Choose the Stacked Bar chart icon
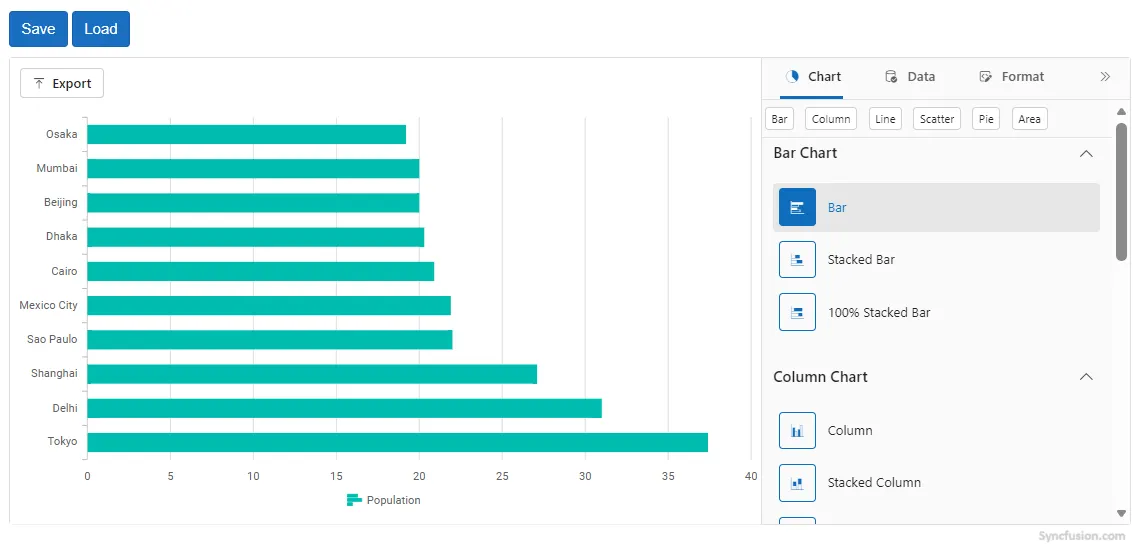 point(797,259)
